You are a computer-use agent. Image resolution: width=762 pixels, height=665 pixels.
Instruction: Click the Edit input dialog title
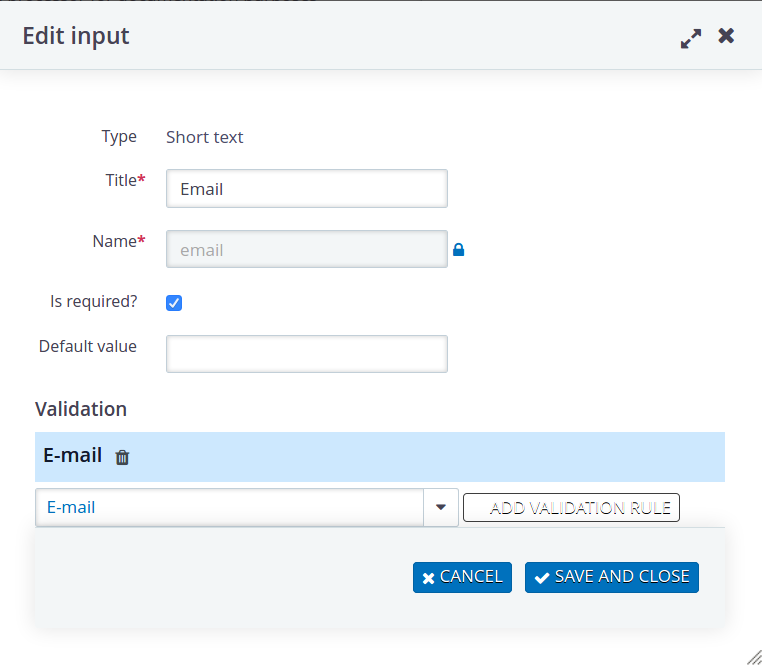[x=76, y=36]
